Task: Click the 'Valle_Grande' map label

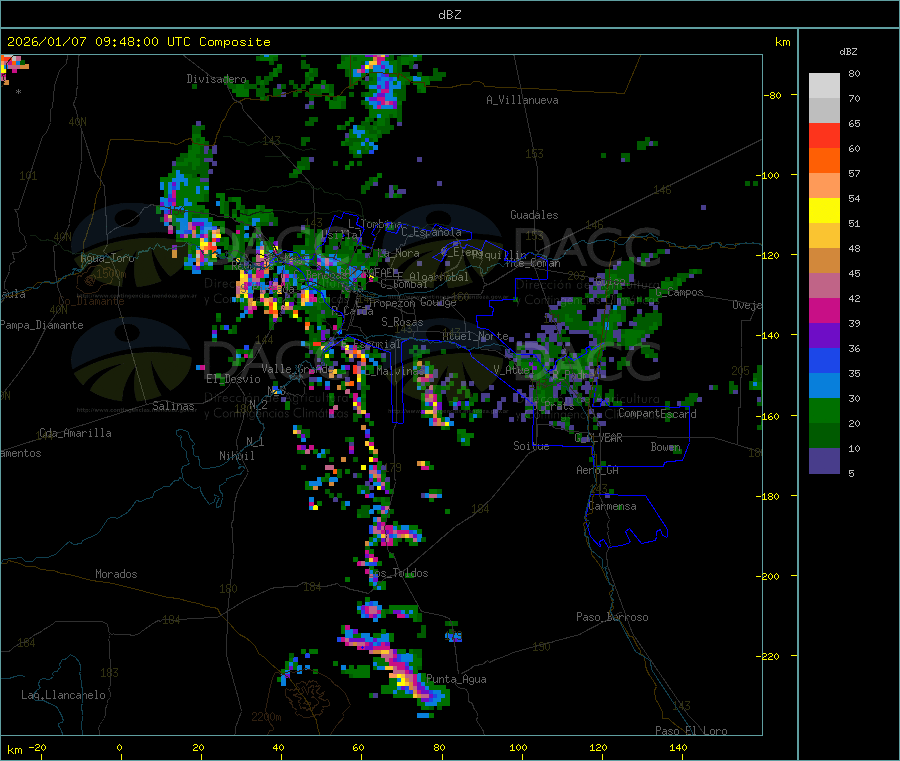Action: click(298, 368)
